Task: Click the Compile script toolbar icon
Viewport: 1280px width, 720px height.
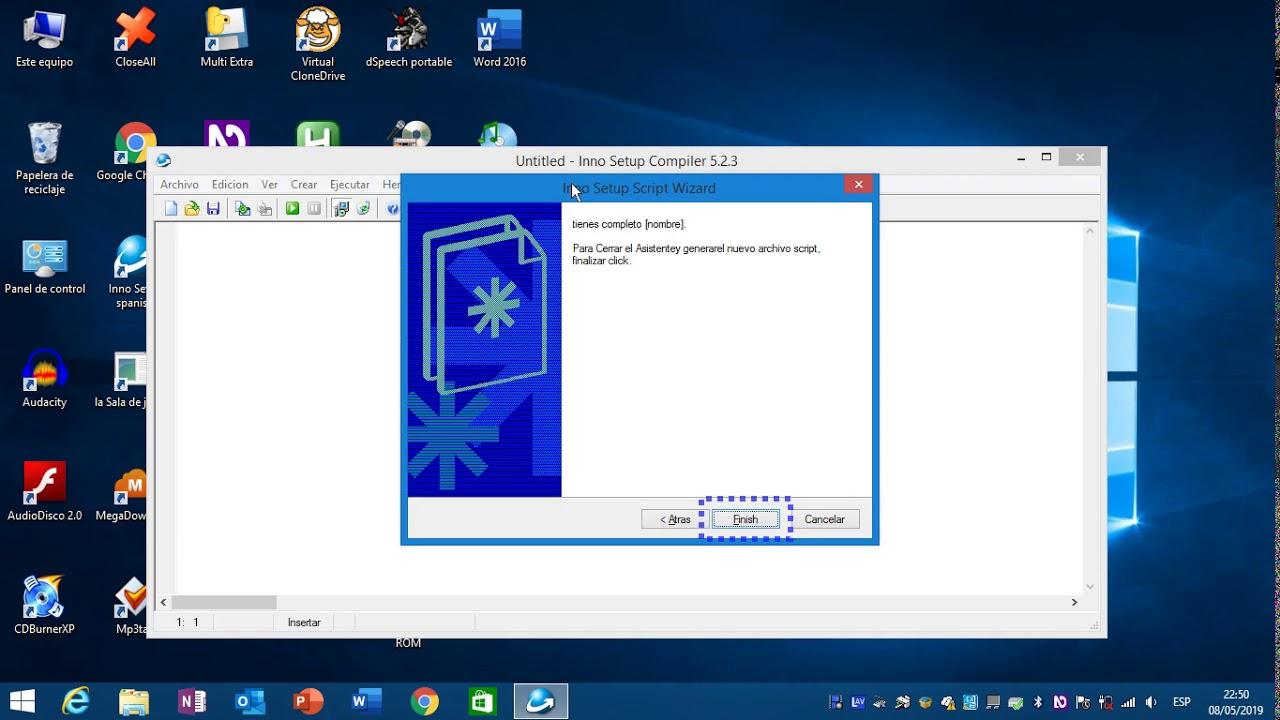Action: (242, 208)
